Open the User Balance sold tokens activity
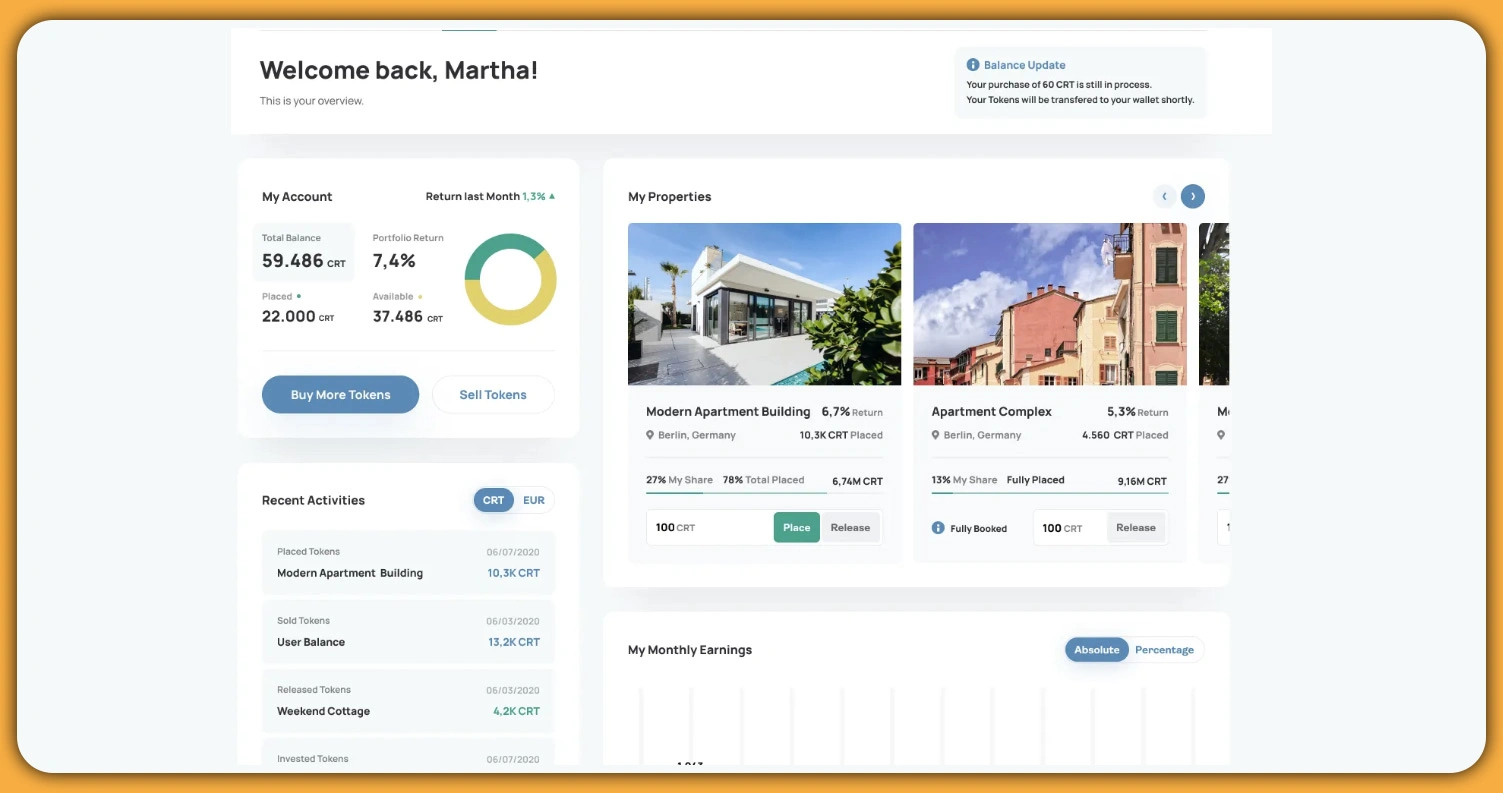The width and height of the screenshot is (1503, 793). tap(408, 632)
